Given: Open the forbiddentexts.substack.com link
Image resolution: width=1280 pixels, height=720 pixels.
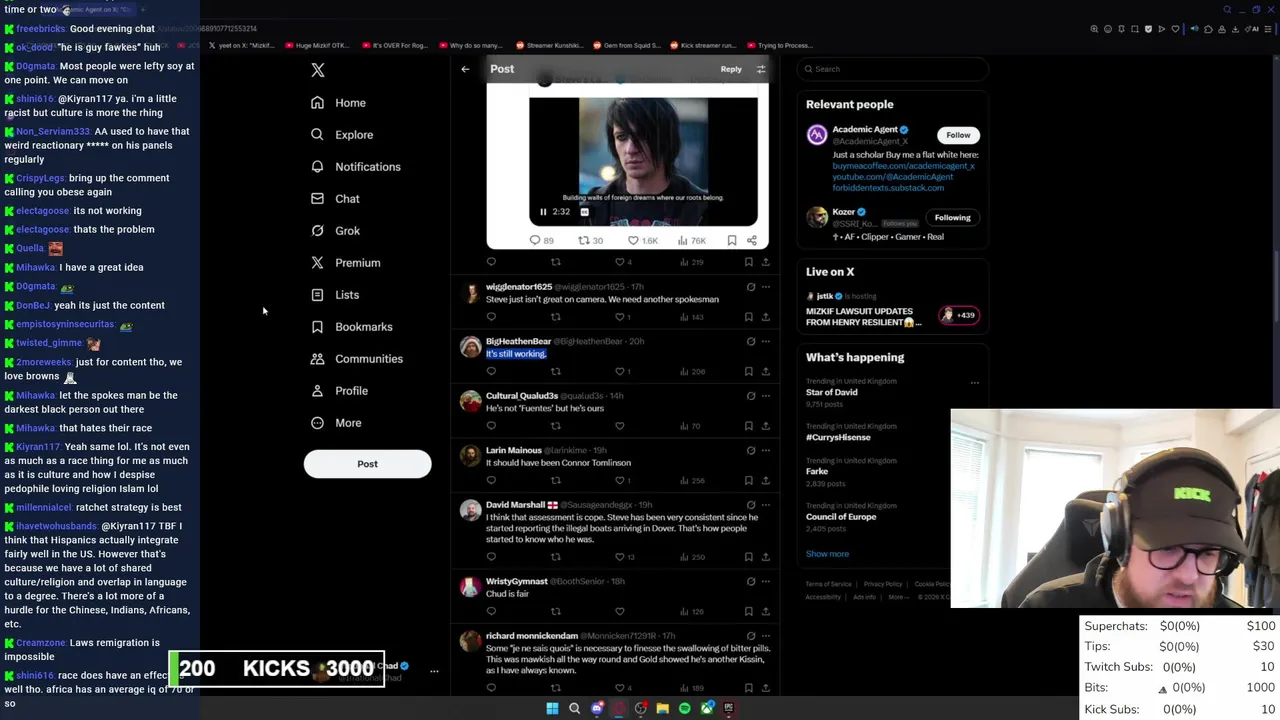Looking at the screenshot, I should coord(888,188).
